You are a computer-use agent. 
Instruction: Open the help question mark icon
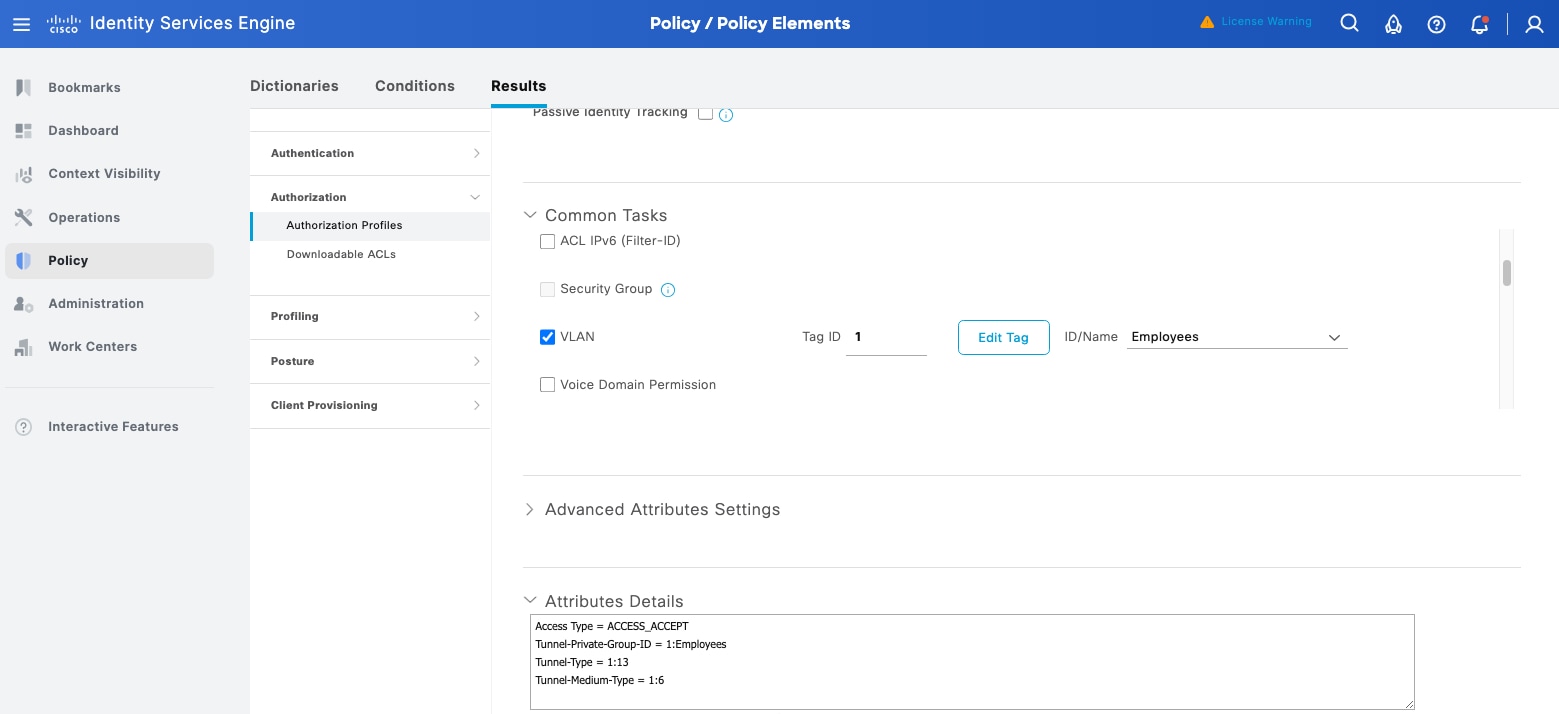pos(1436,24)
